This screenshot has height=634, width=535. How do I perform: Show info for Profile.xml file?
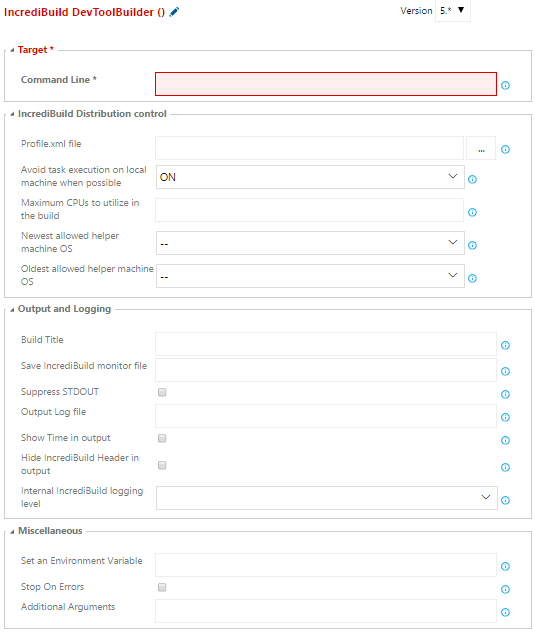505,149
